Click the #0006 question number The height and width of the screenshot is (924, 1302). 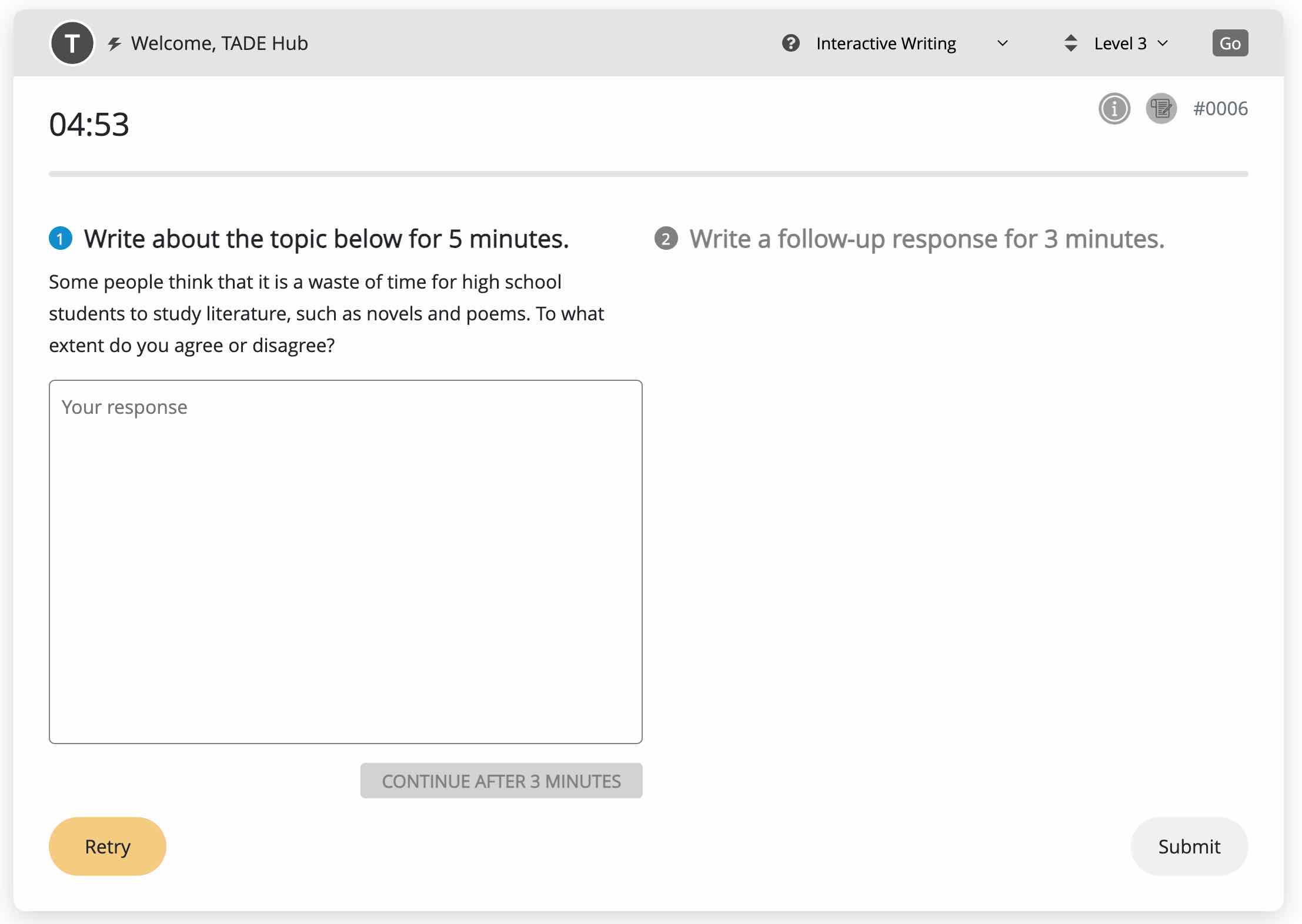1220,109
